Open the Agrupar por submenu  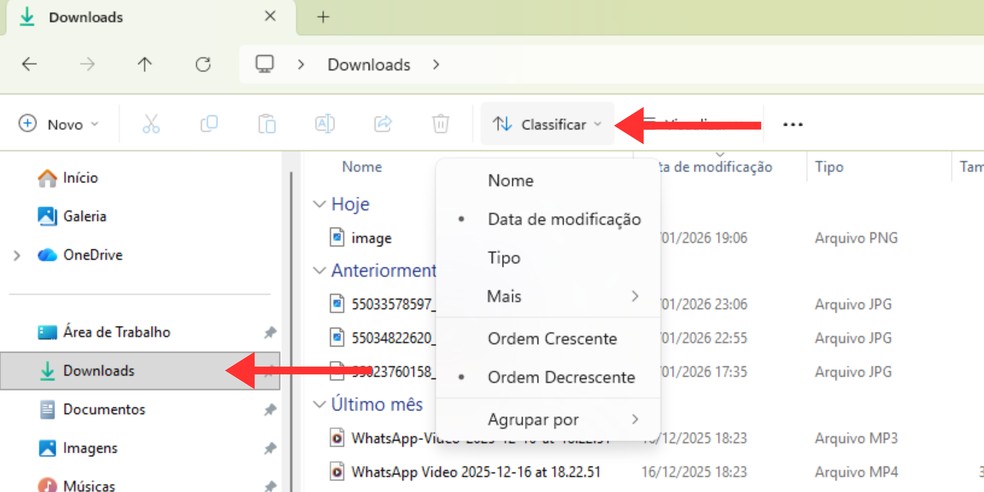point(548,419)
